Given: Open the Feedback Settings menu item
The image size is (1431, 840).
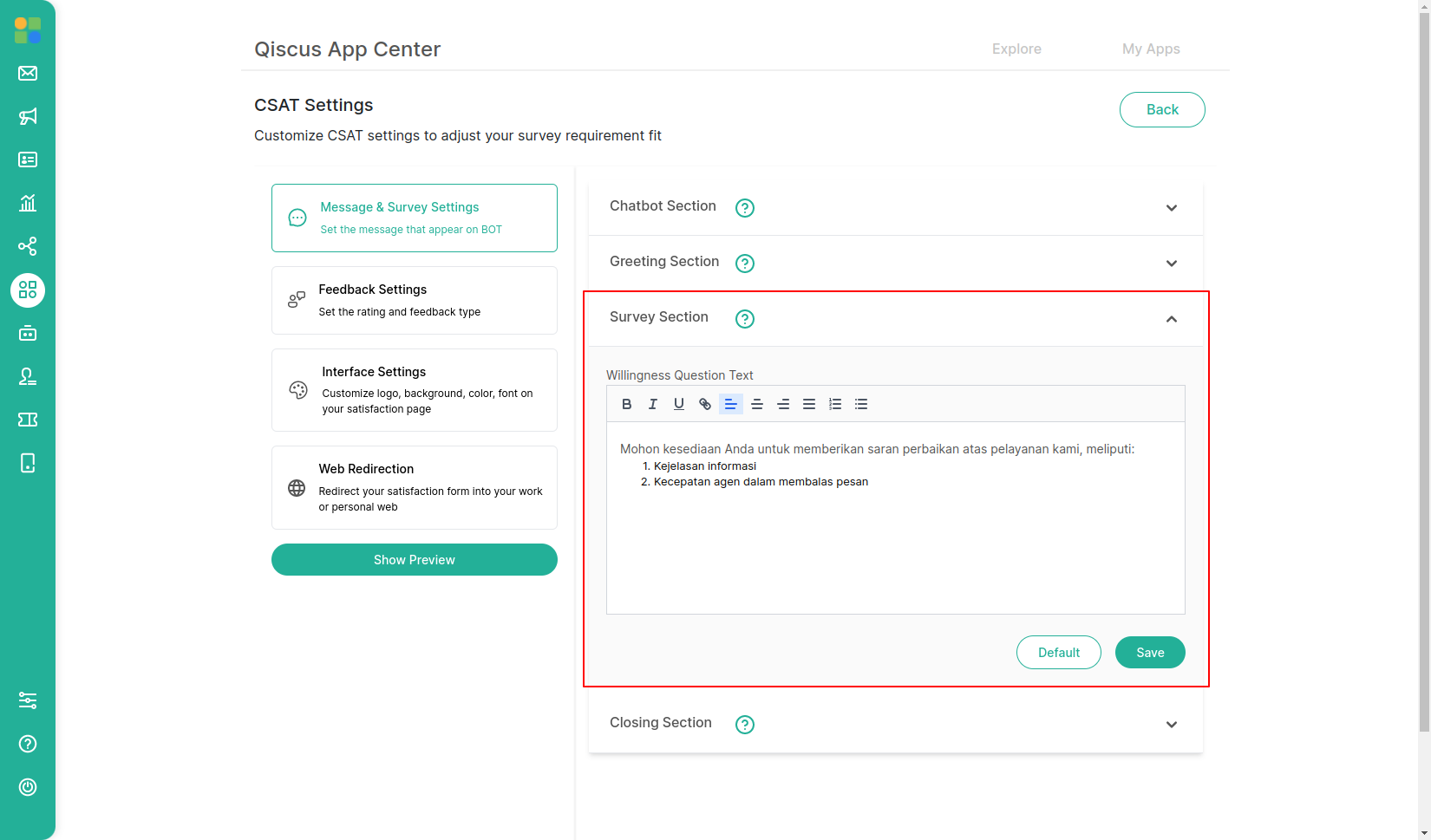Looking at the screenshot, I should pos(415,300).
